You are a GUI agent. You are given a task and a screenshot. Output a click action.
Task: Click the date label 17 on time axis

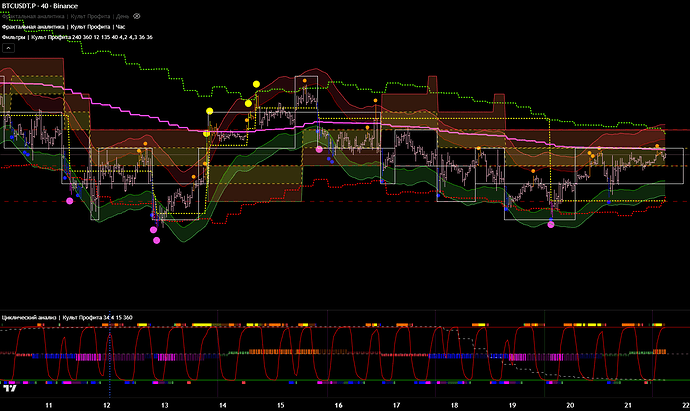point(396,404)
